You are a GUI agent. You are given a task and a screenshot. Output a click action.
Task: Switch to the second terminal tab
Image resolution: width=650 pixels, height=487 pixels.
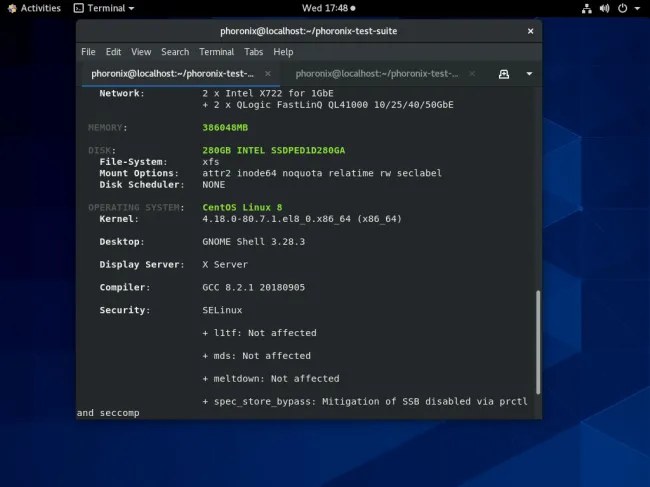(375, 74)
